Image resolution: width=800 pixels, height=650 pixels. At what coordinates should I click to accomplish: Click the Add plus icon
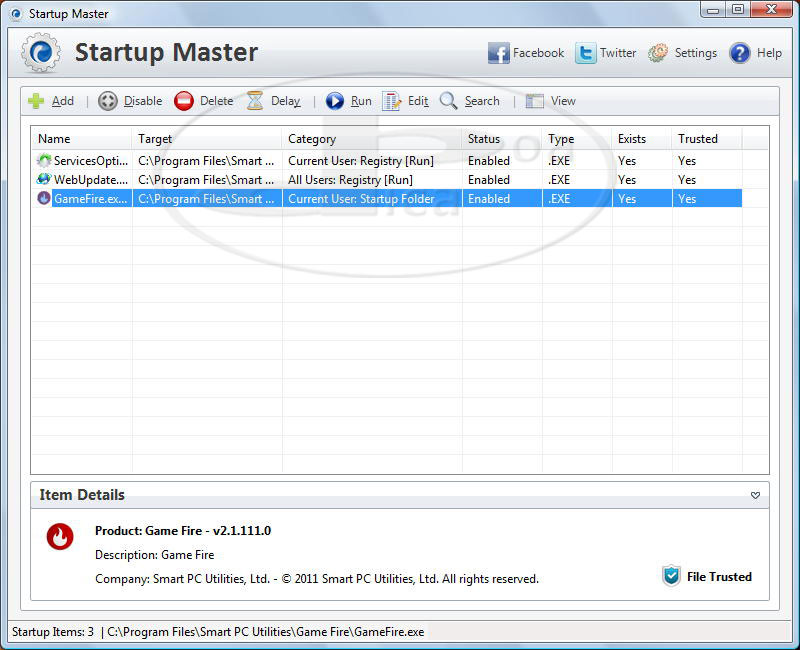(x=36, y=101)
